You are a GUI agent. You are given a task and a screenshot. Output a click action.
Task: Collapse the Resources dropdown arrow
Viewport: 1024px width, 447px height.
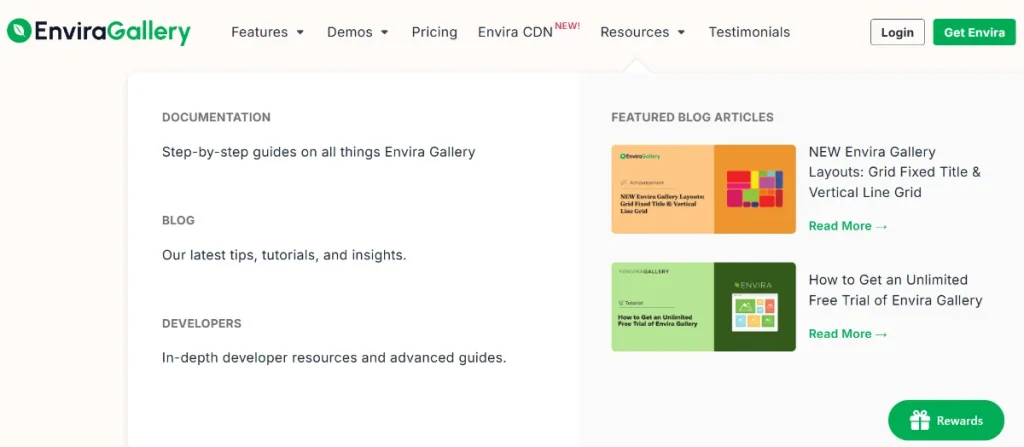tap(681, 32)
